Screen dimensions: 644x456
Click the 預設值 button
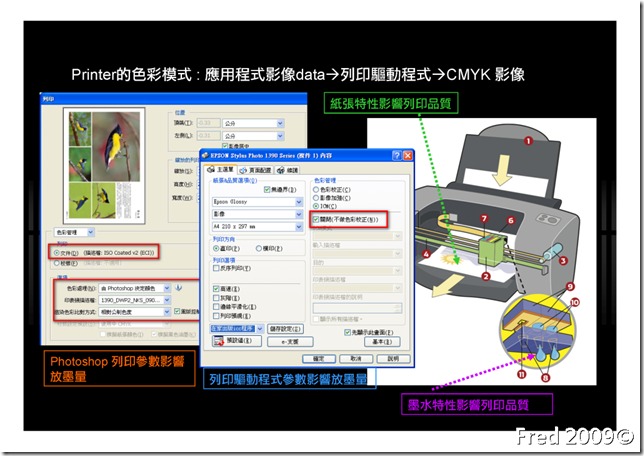click(x=237, y=341)
